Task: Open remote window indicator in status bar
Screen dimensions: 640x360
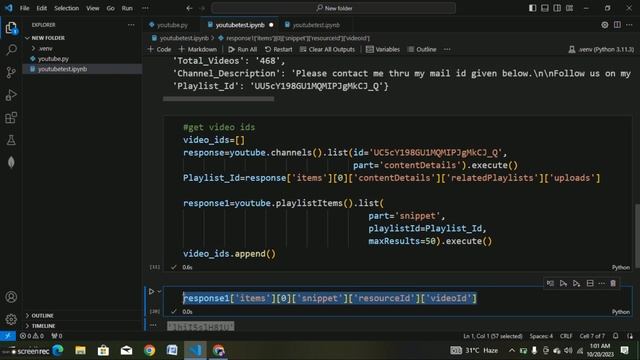Action: tap(8, 336)
